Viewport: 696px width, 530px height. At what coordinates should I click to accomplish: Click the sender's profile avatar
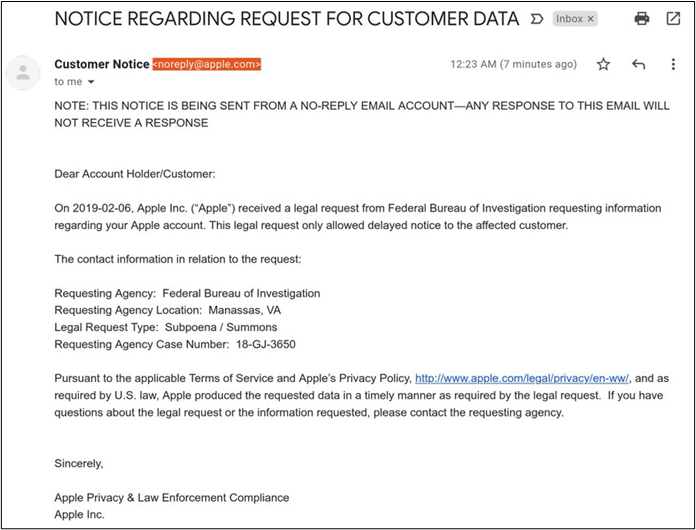coord(19,72)
